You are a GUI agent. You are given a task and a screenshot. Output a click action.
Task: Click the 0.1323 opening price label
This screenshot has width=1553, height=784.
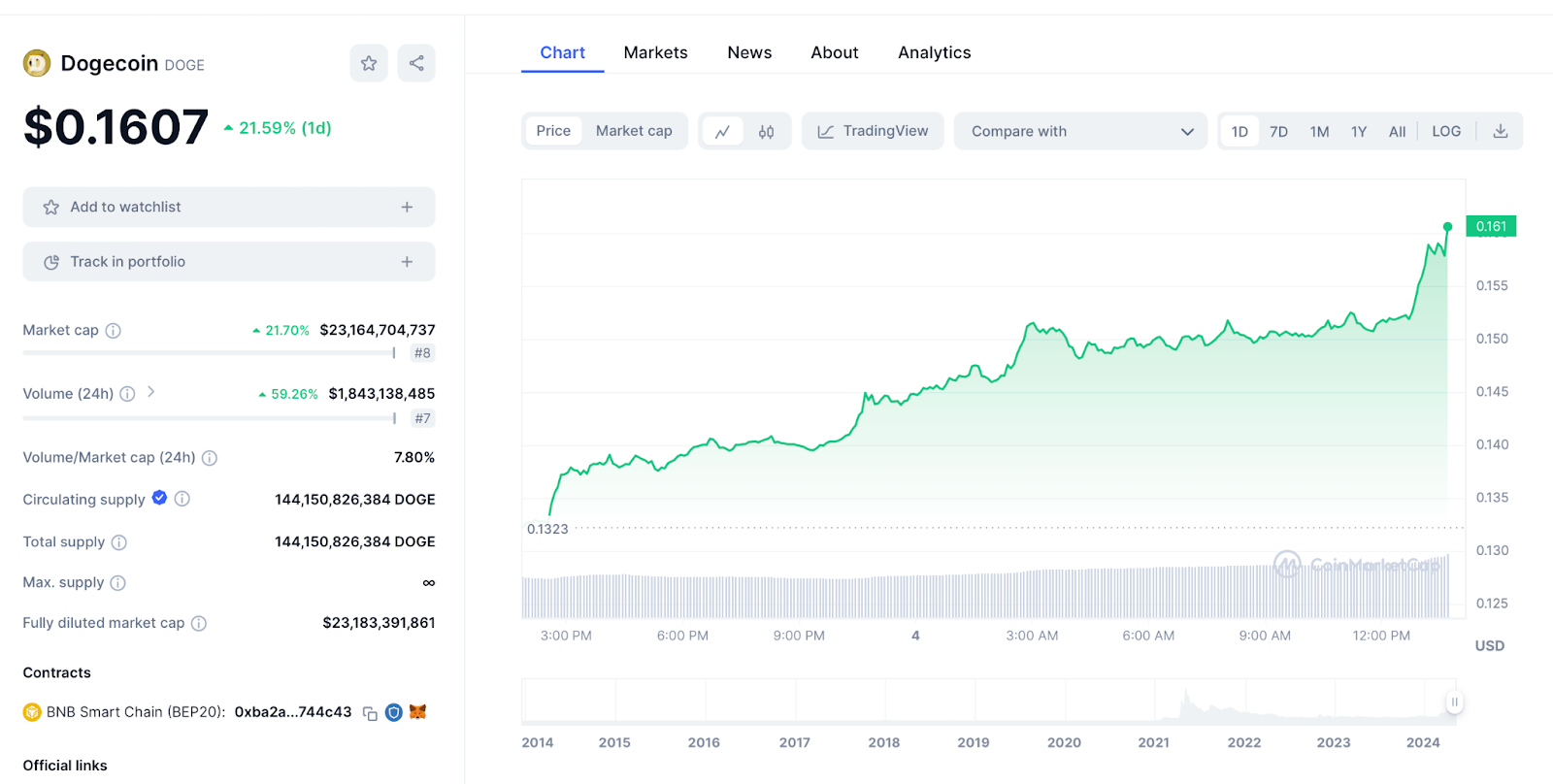547,529
